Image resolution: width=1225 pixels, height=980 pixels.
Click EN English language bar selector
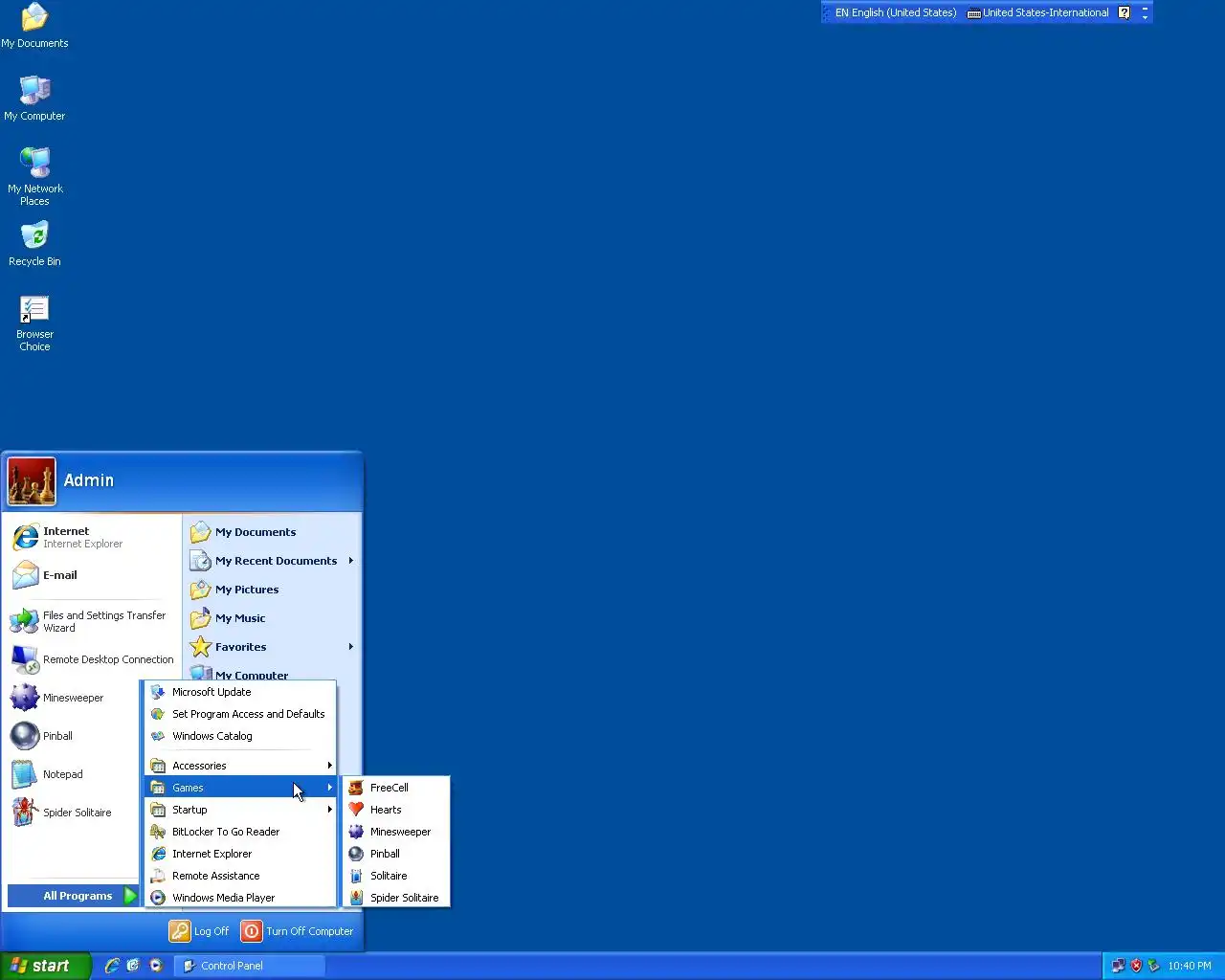pos(895,12)
